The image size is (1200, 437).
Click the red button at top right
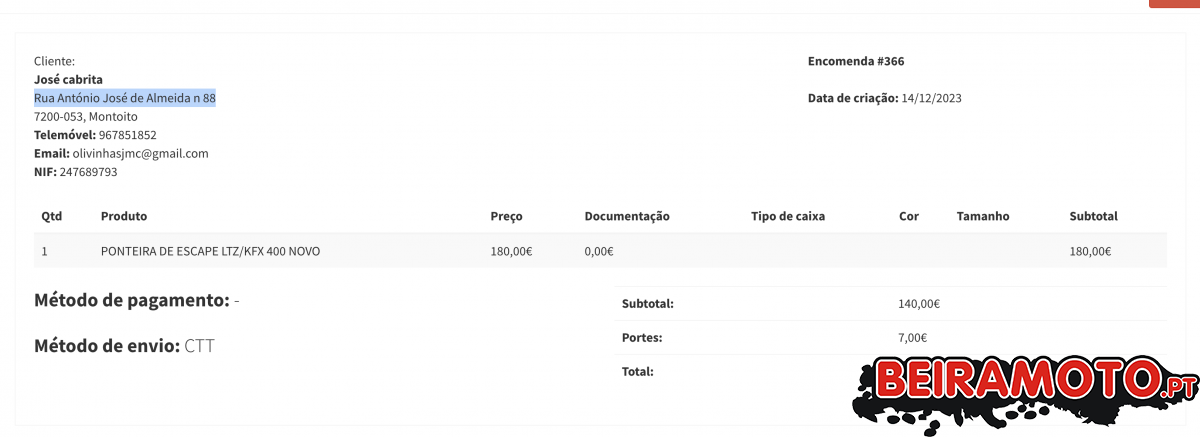click(x=1174, y=4)
